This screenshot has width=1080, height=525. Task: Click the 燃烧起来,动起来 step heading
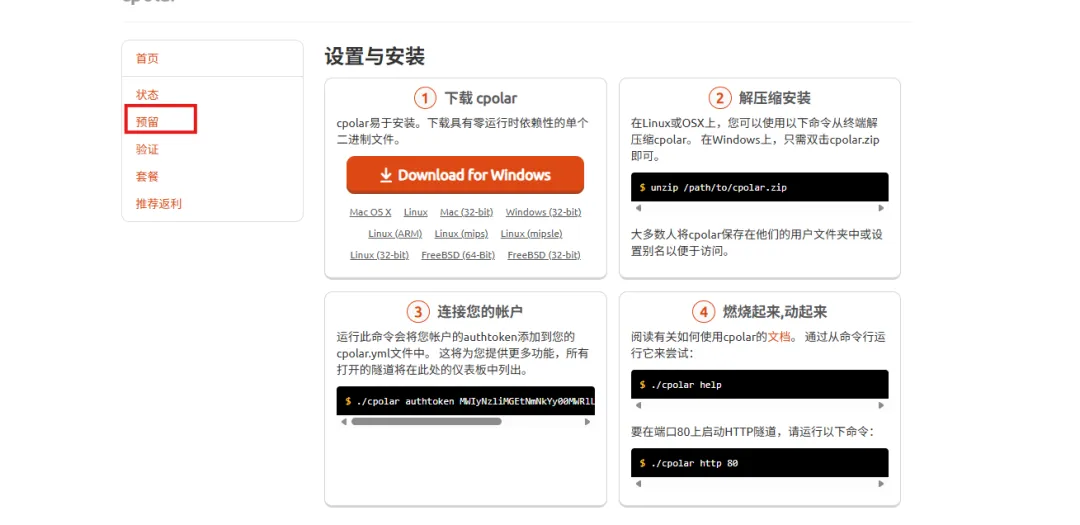click(x=774, y=312)
